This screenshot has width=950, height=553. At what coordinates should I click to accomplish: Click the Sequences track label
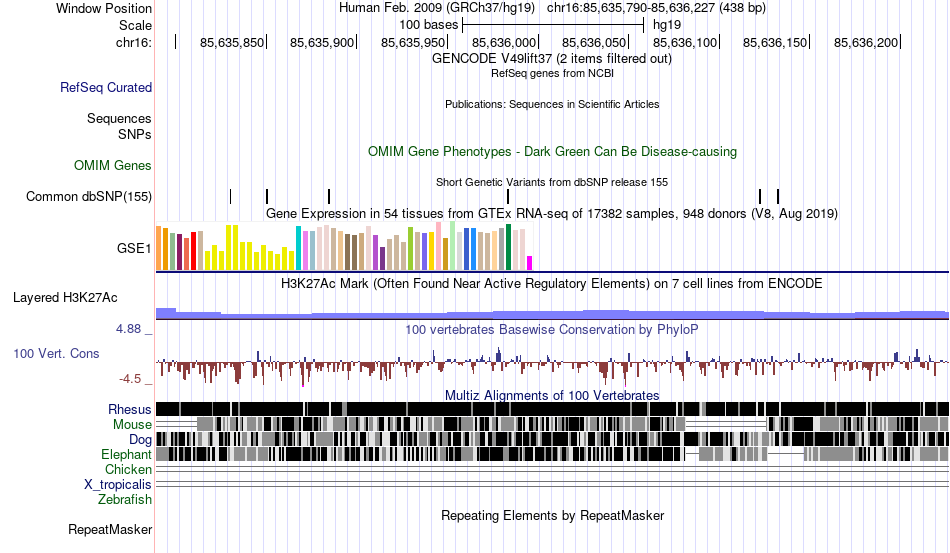[119, 118]
